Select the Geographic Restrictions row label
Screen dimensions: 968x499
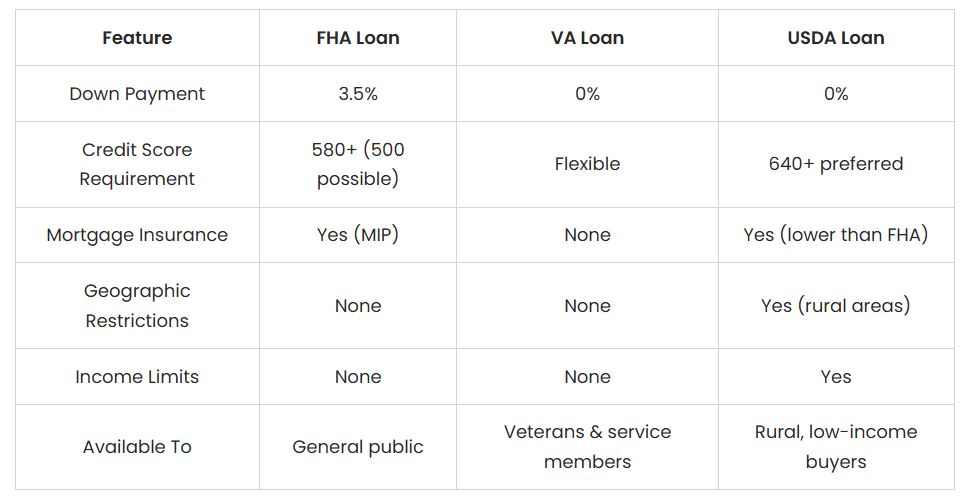tap(137, 306)
